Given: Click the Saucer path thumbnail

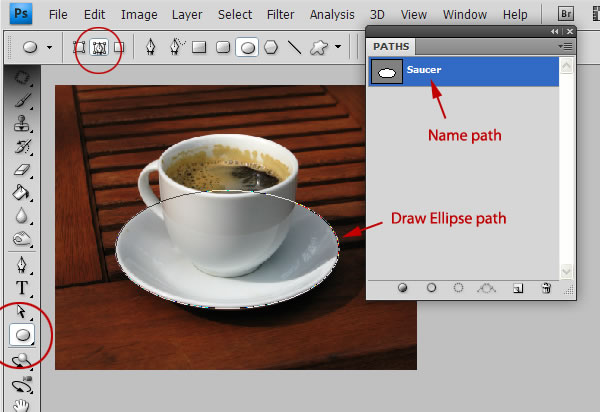Looking at the screenshot, I should click(x=387, y=72).
